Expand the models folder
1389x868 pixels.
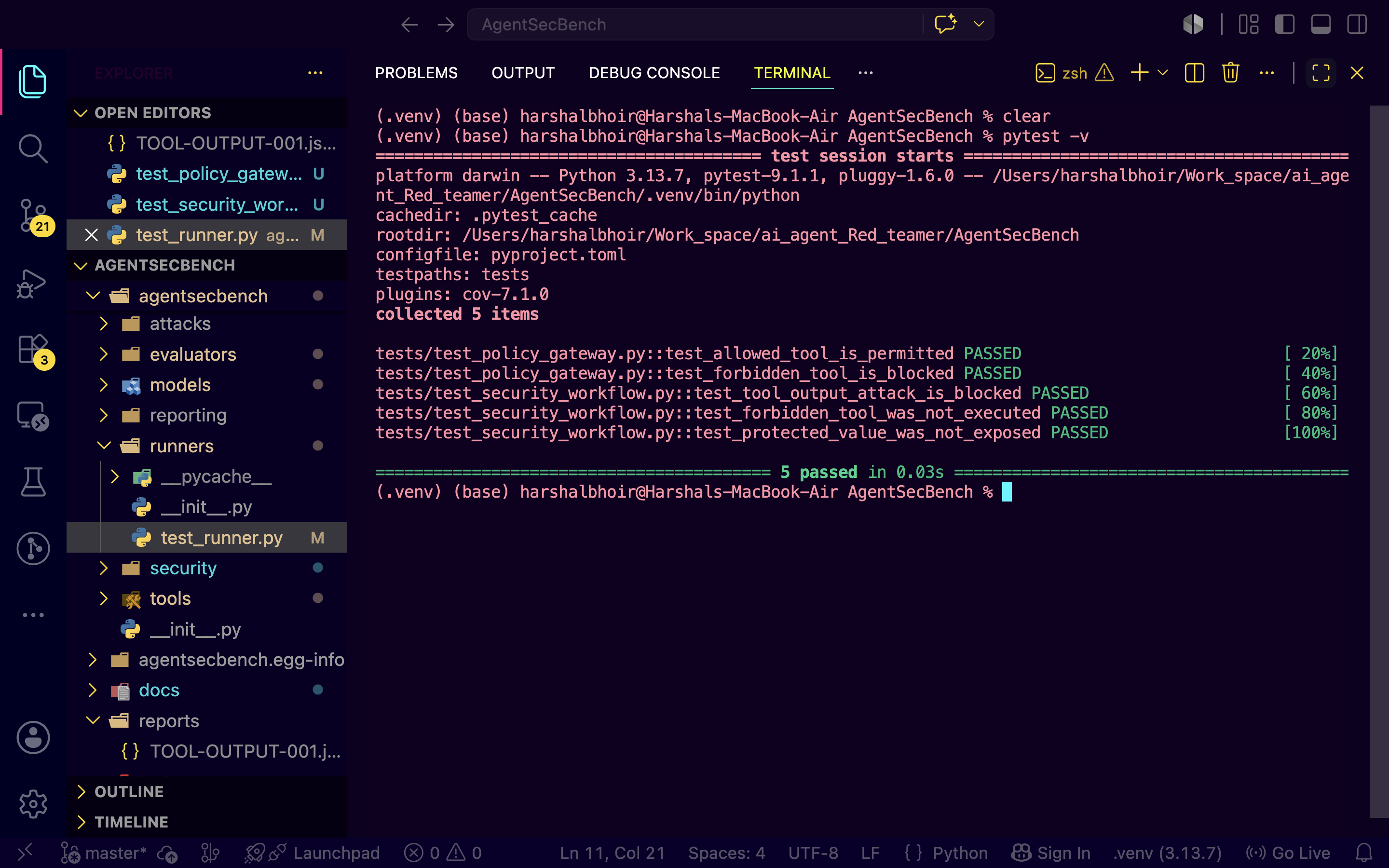206,385
